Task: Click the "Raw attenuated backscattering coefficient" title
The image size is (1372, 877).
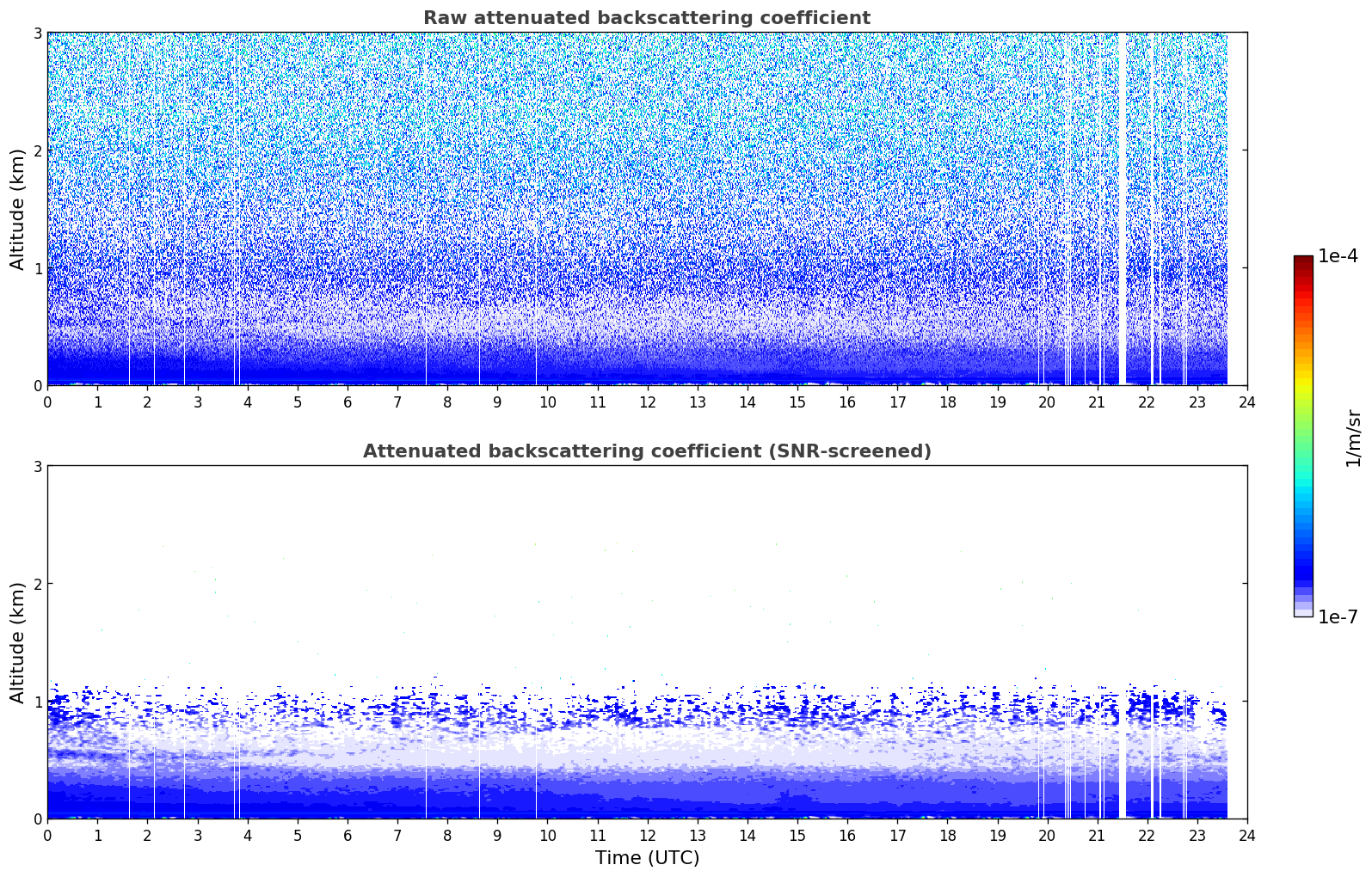Action: pyautogui.click(x=647, y=18)
